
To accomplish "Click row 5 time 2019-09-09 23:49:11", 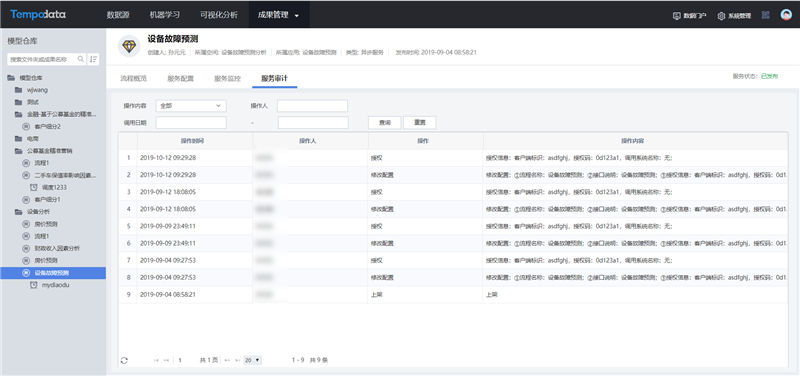I will point(168,226).
